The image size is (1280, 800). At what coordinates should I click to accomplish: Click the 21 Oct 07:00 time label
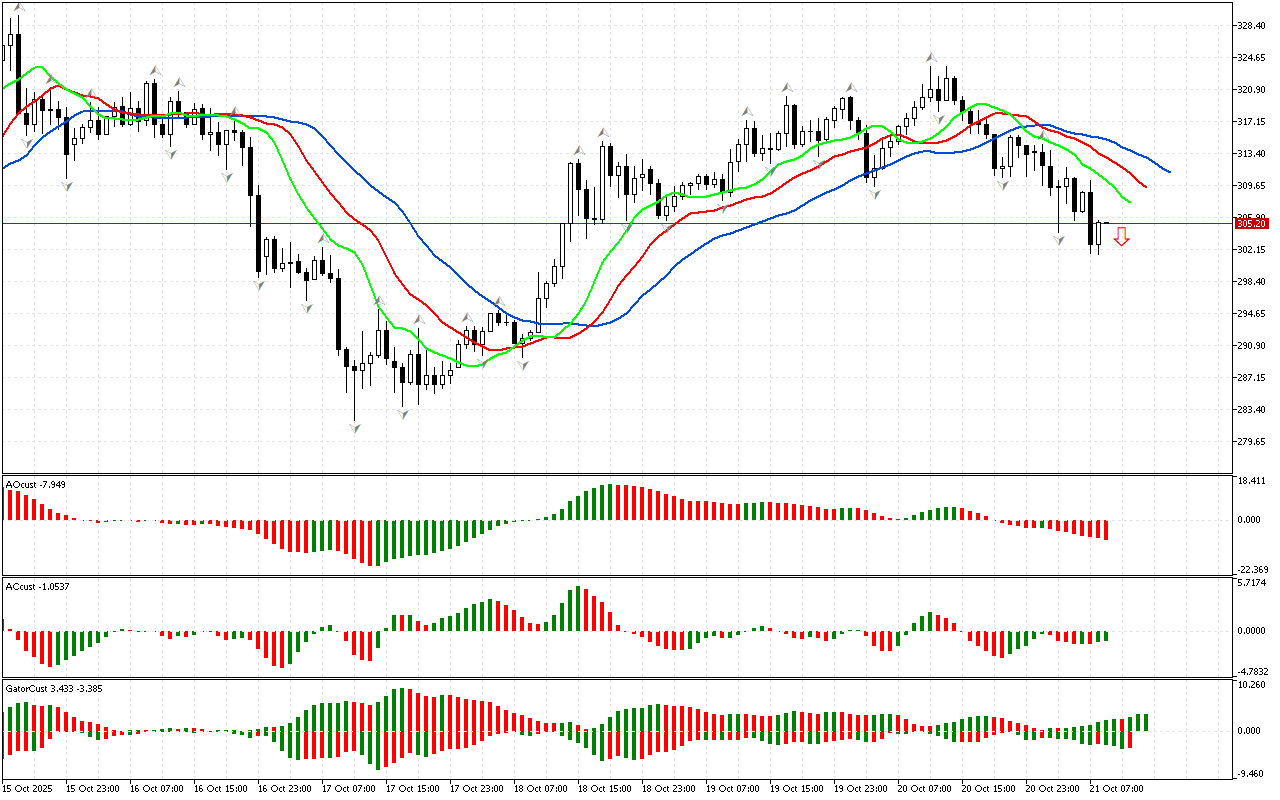tap(1118, 789)
